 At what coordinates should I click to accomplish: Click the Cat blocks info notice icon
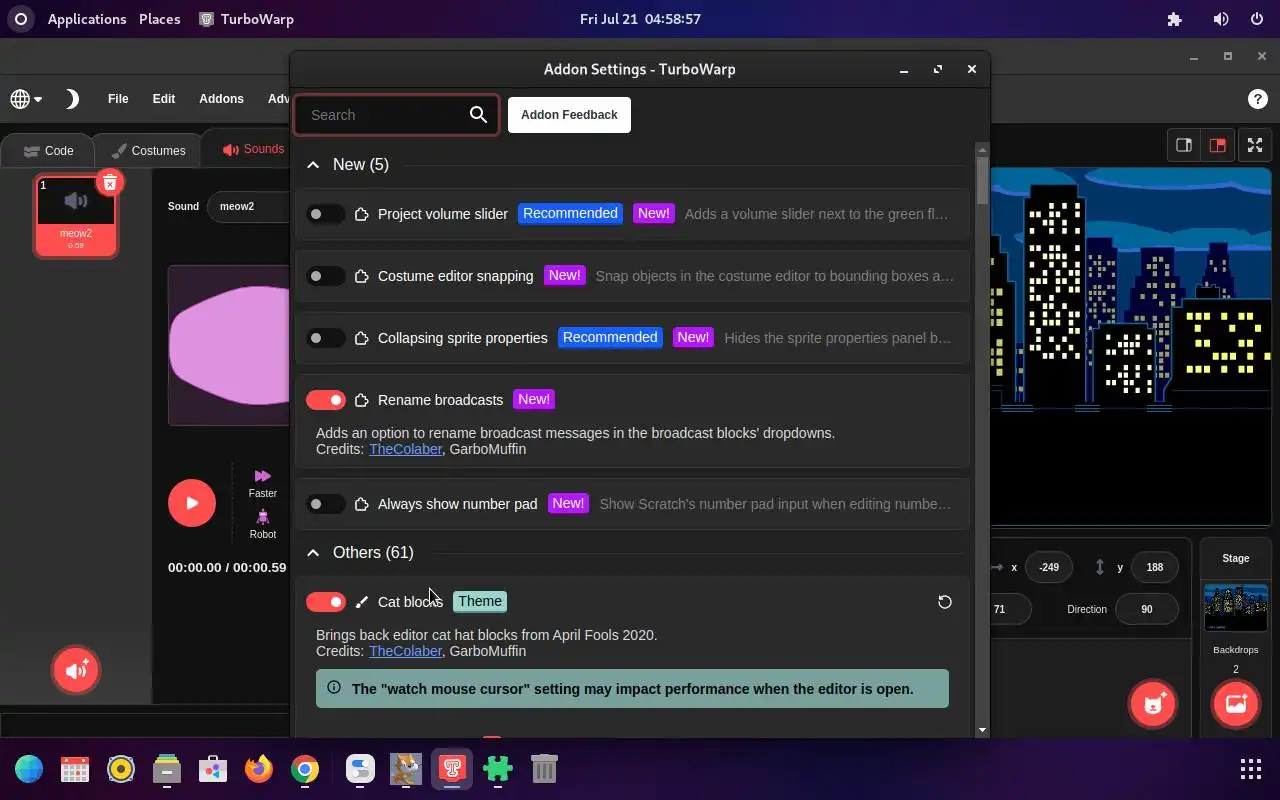click(334, 688)
